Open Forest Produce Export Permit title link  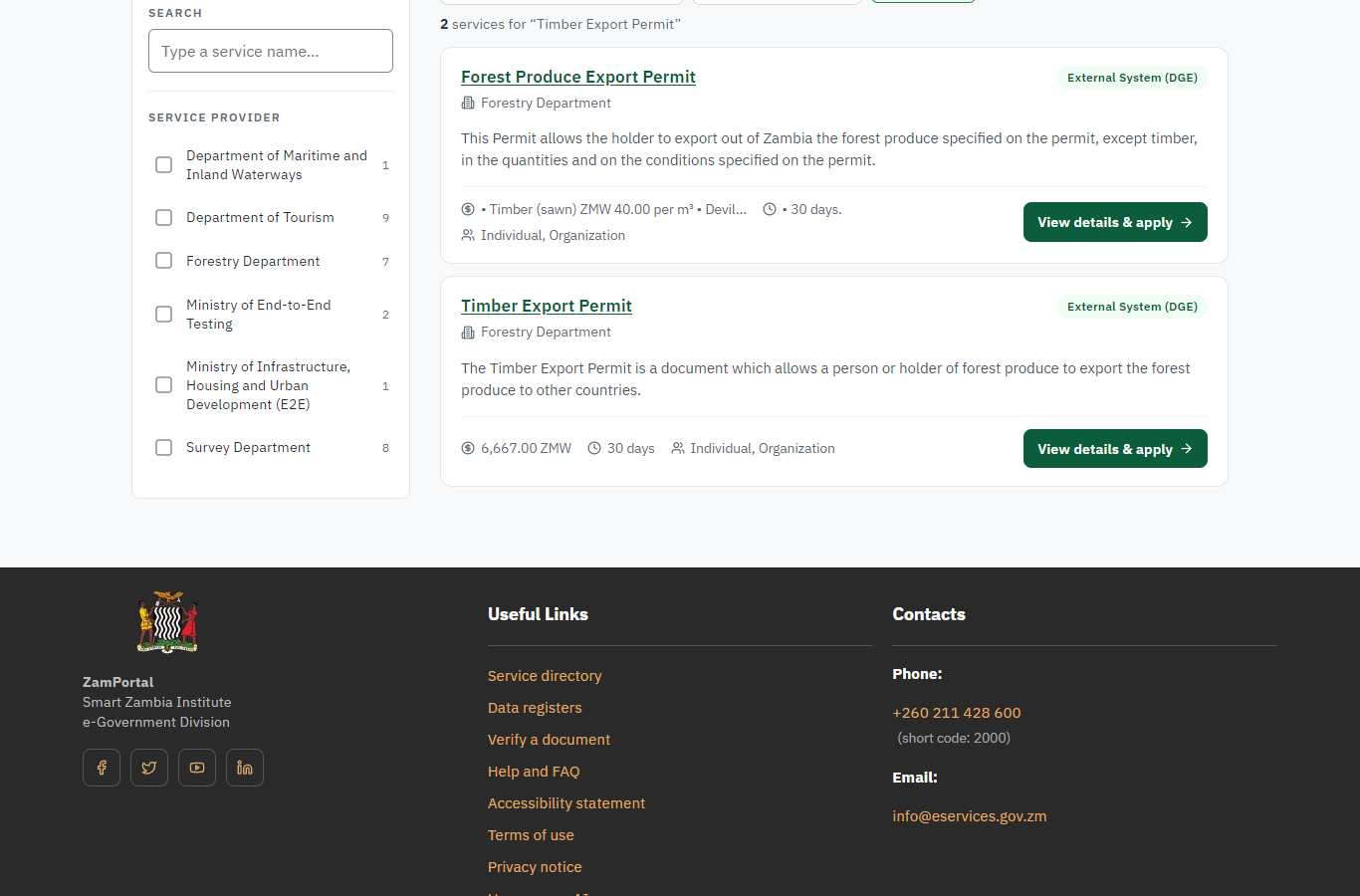[578, 77]
